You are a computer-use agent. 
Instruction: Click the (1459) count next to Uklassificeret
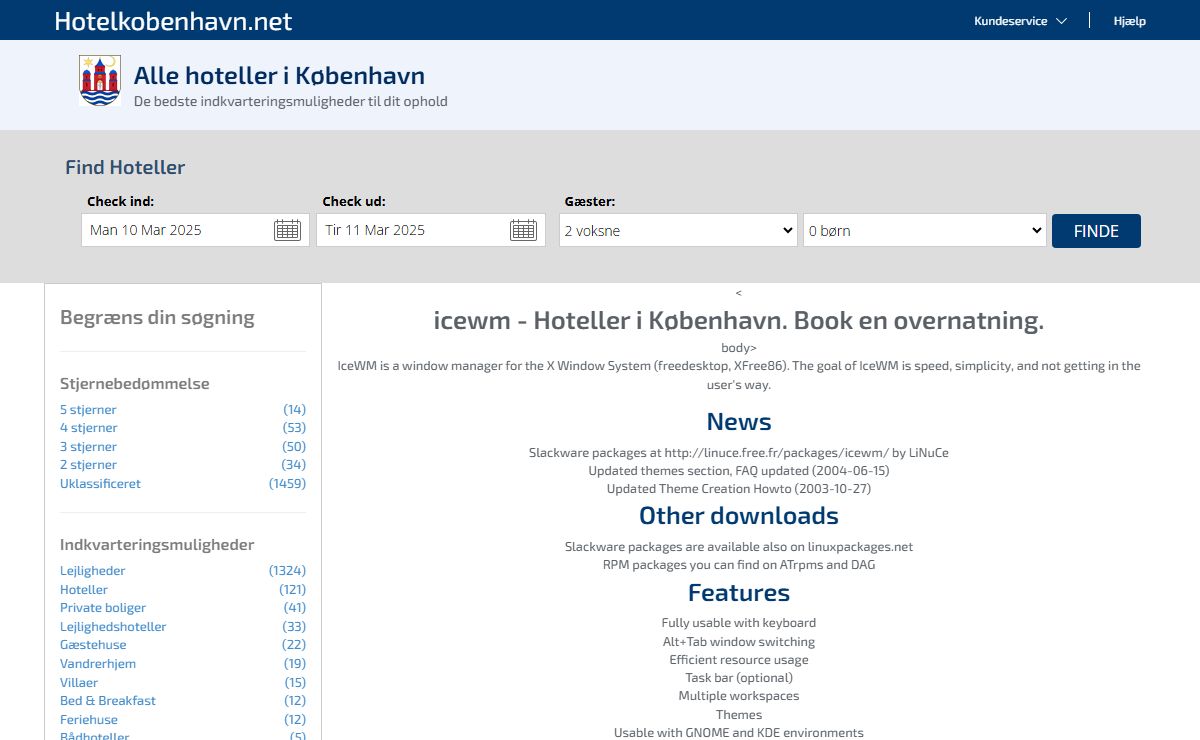(287, 484)
